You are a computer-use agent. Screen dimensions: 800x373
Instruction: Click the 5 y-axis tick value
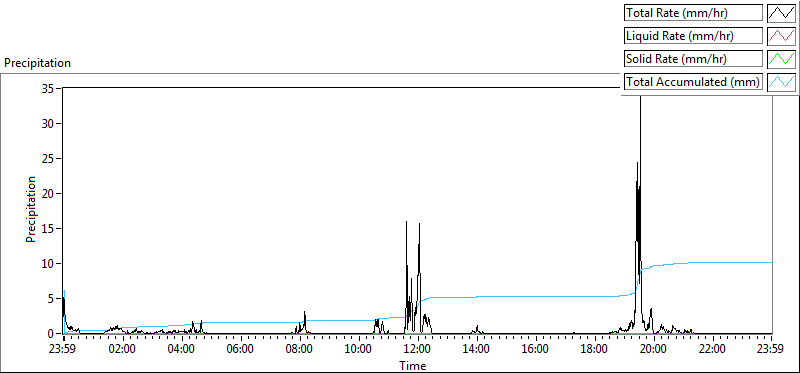click(x=52, y=299)
